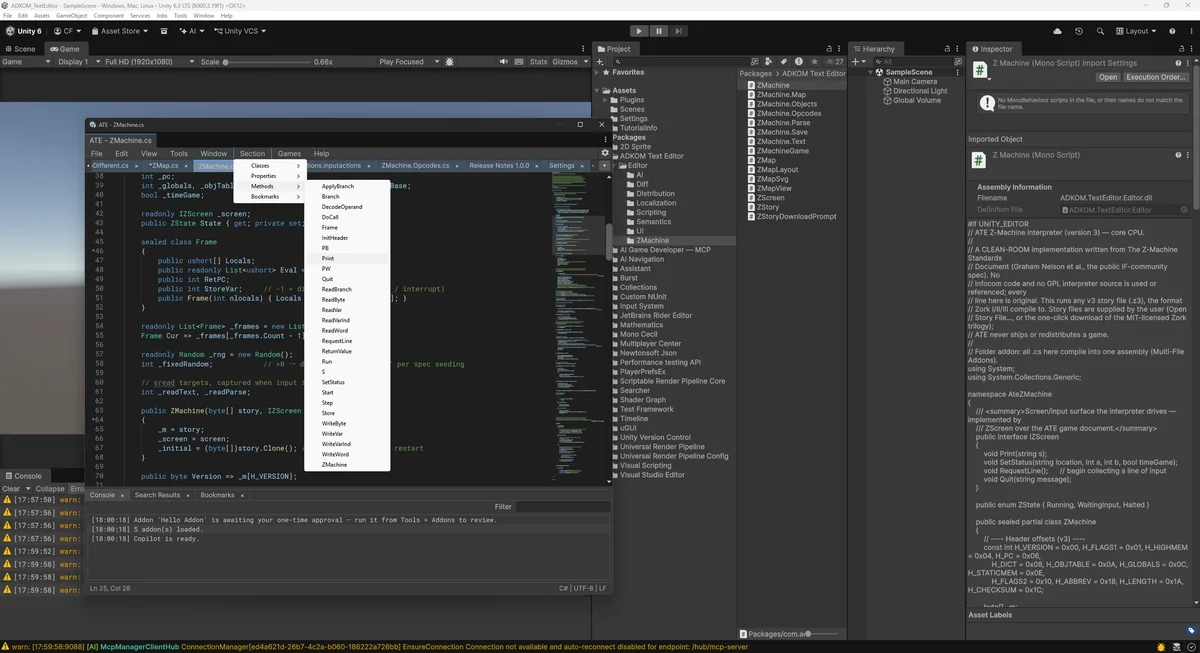The image size is (1200, 653).
Task: Open the ATE Tools menu
Action: [x=179, y=154]
